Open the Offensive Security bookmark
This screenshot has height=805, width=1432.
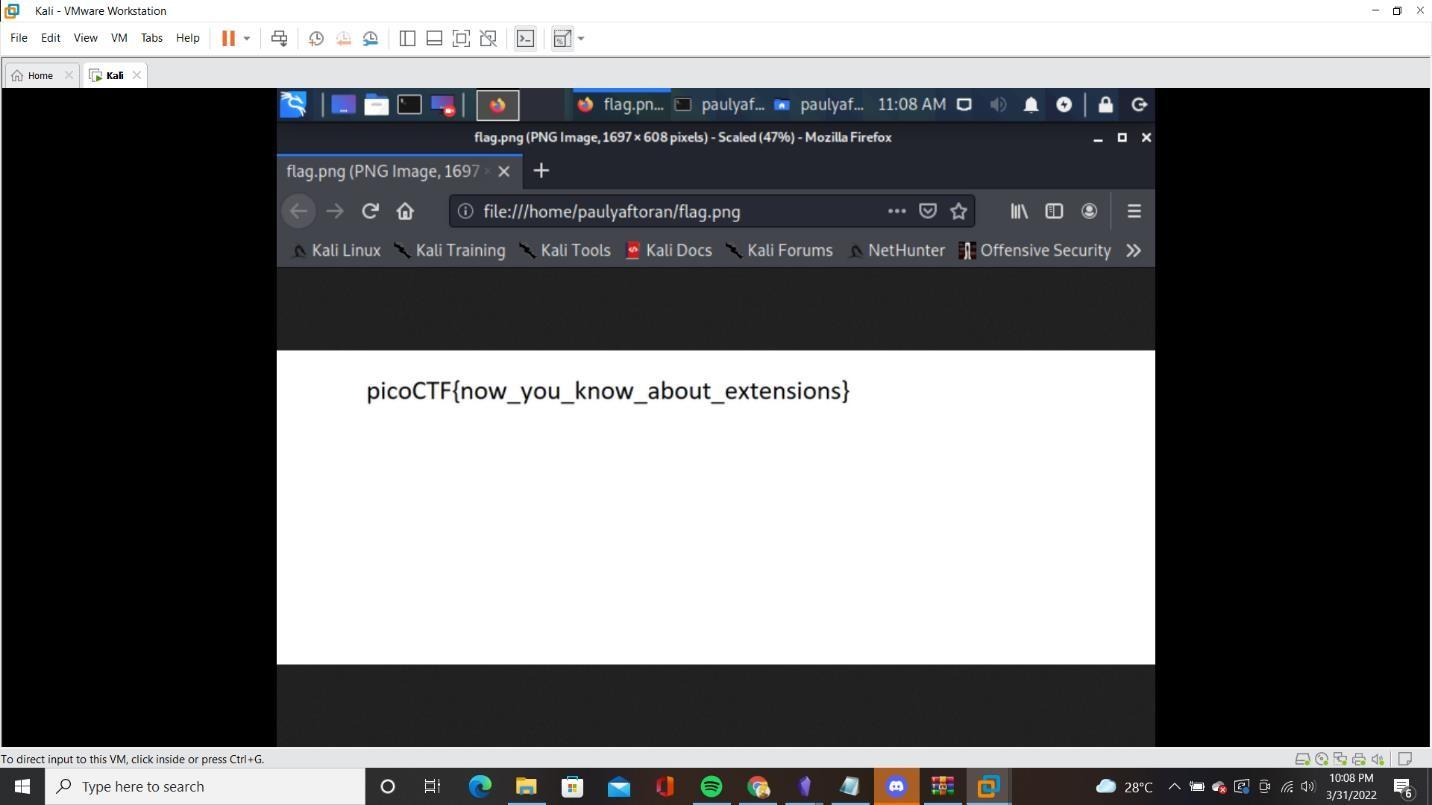[x=1035, y=251]
